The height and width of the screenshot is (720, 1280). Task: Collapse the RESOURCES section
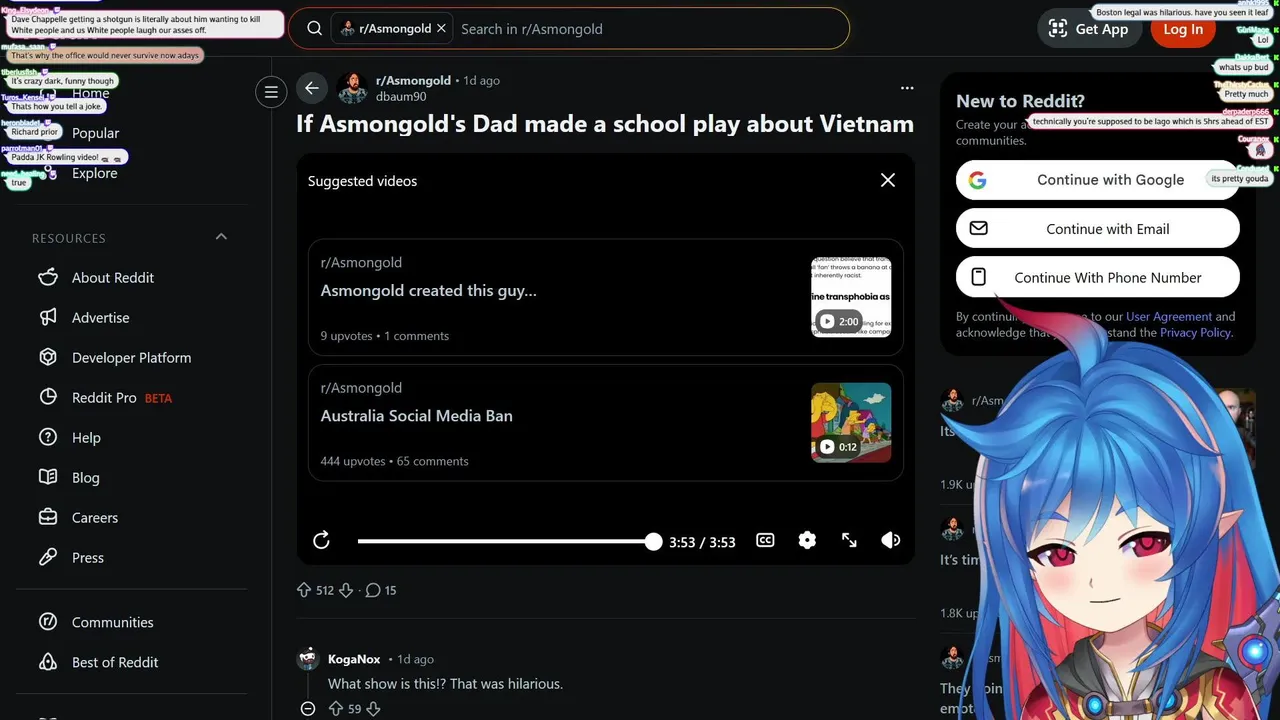(x=221, y=237)
